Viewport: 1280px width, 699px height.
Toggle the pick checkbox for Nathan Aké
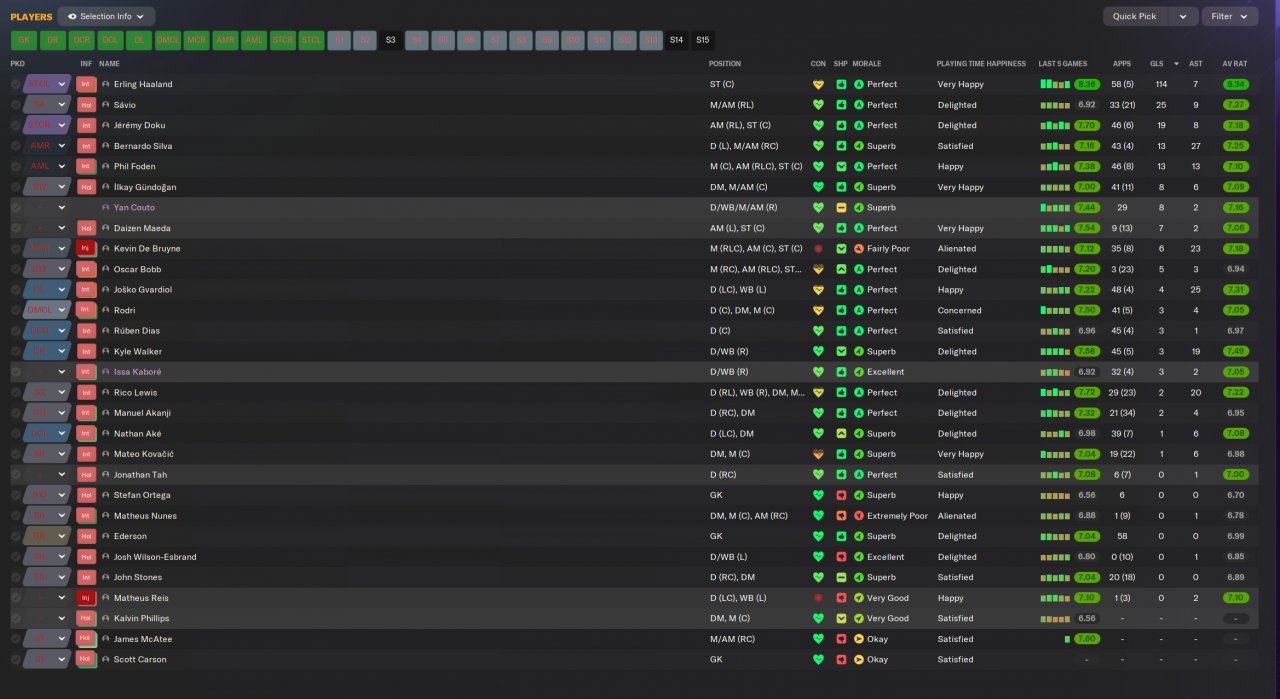(x=16, y=434)
